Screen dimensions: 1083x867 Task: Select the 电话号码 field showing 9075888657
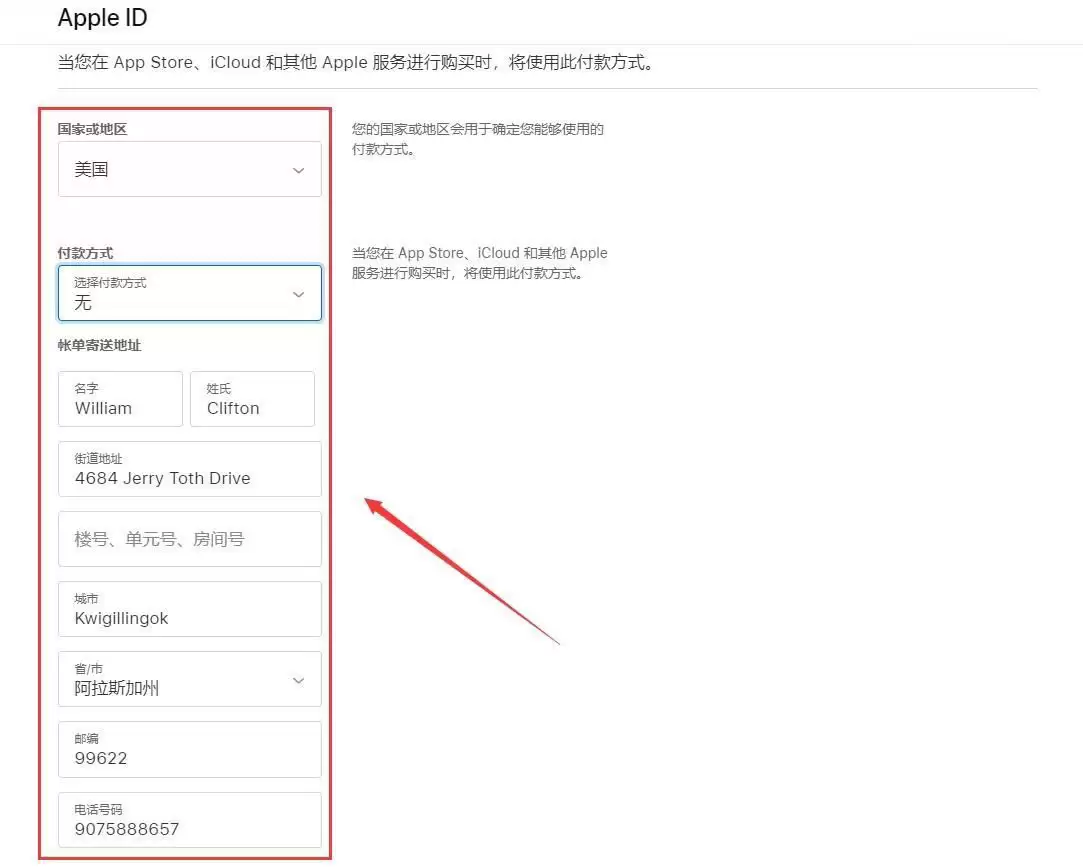point(190,820)
